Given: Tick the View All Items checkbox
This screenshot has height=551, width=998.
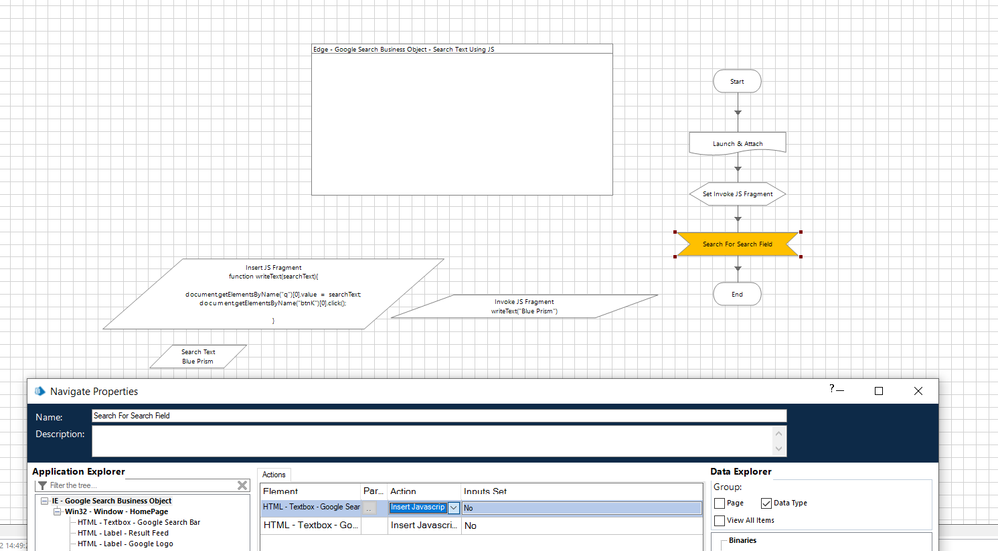Looking at the screenshot, I should (720, 520).
